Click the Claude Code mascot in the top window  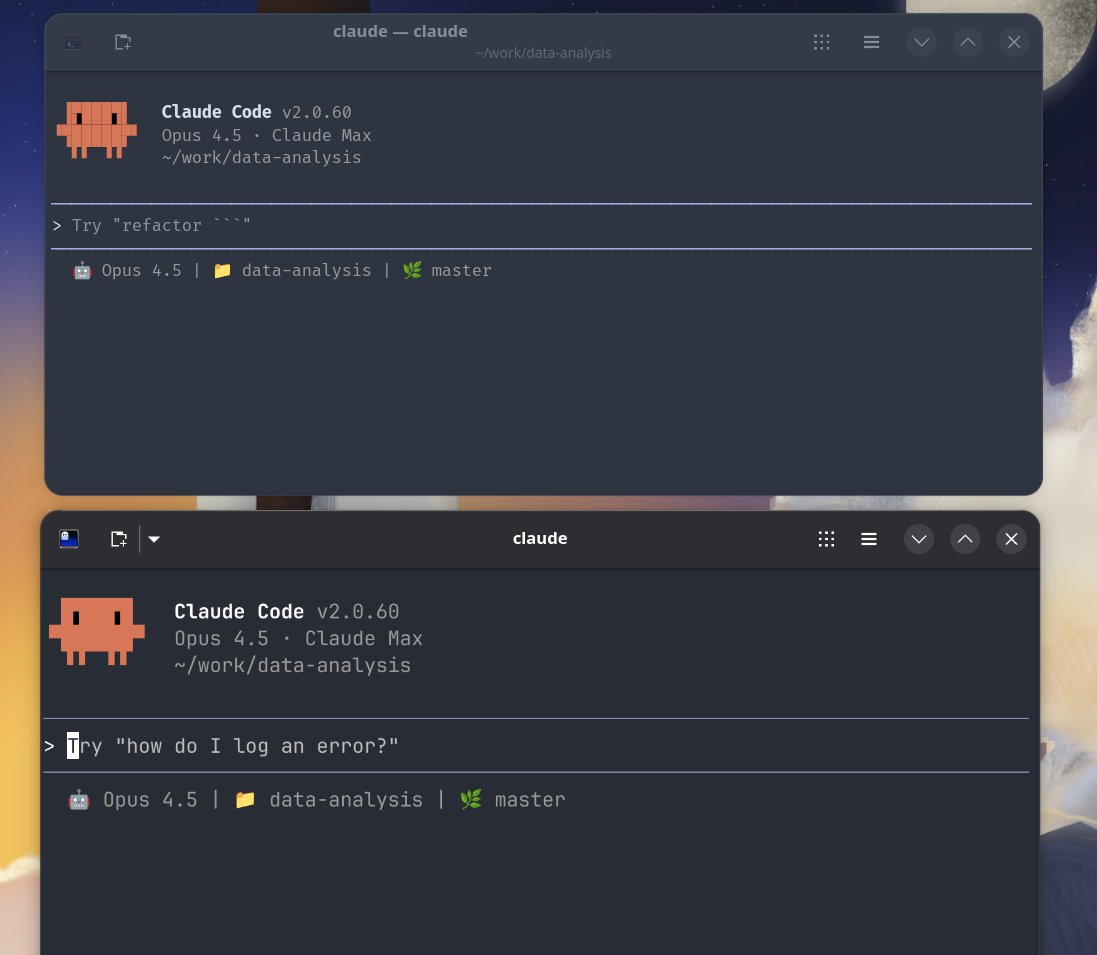(97, 130)
